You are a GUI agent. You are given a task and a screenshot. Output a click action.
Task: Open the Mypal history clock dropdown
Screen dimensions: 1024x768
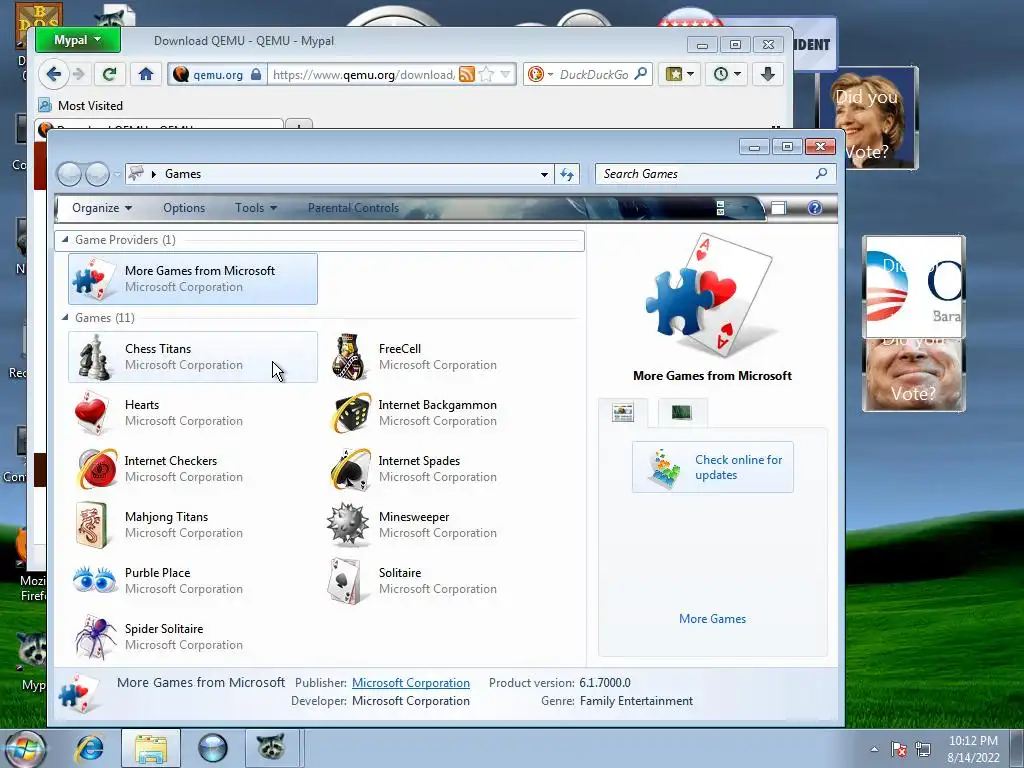click(x=727, y=74)
